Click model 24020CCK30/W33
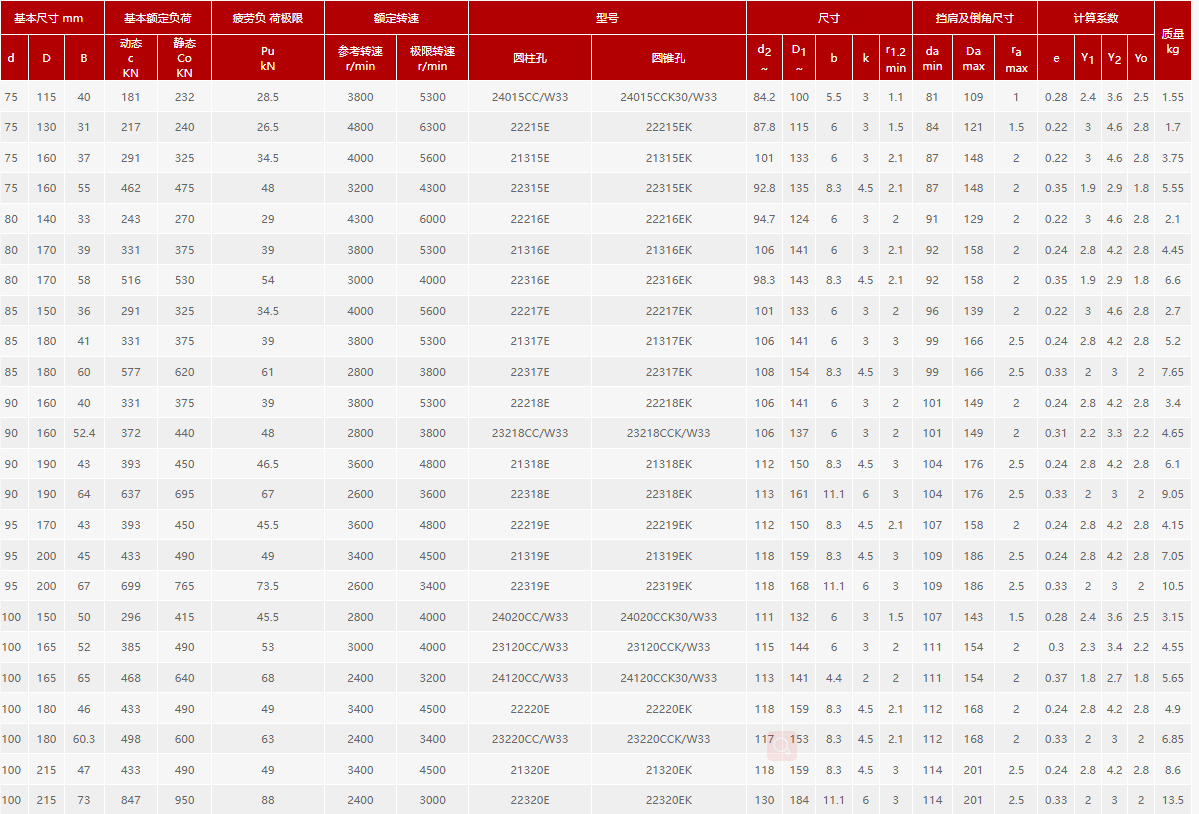Screen dimensions: 1199x814 click(668, 617)
